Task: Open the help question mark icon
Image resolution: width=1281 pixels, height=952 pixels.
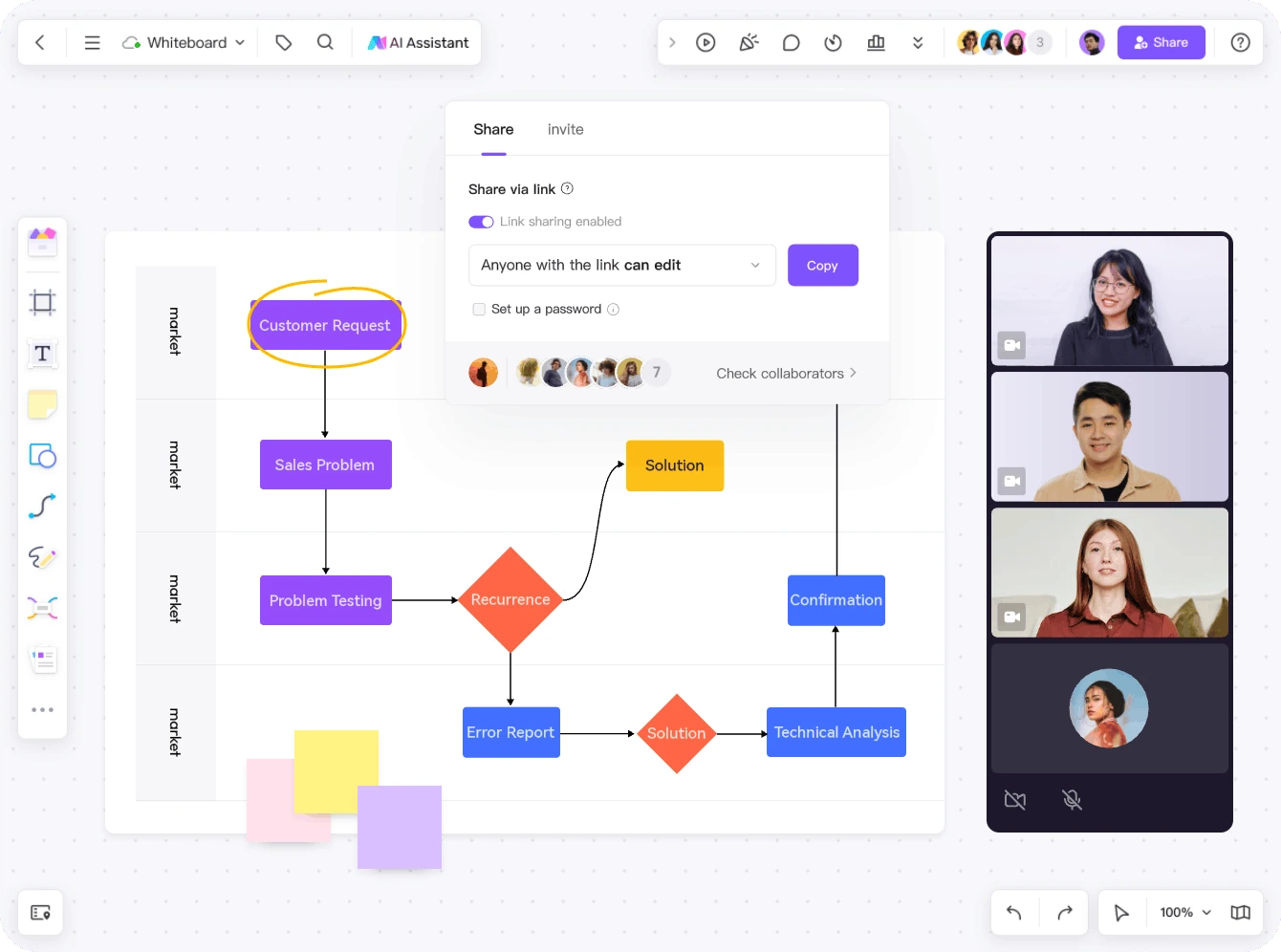Action: [x=1240, y=42]
